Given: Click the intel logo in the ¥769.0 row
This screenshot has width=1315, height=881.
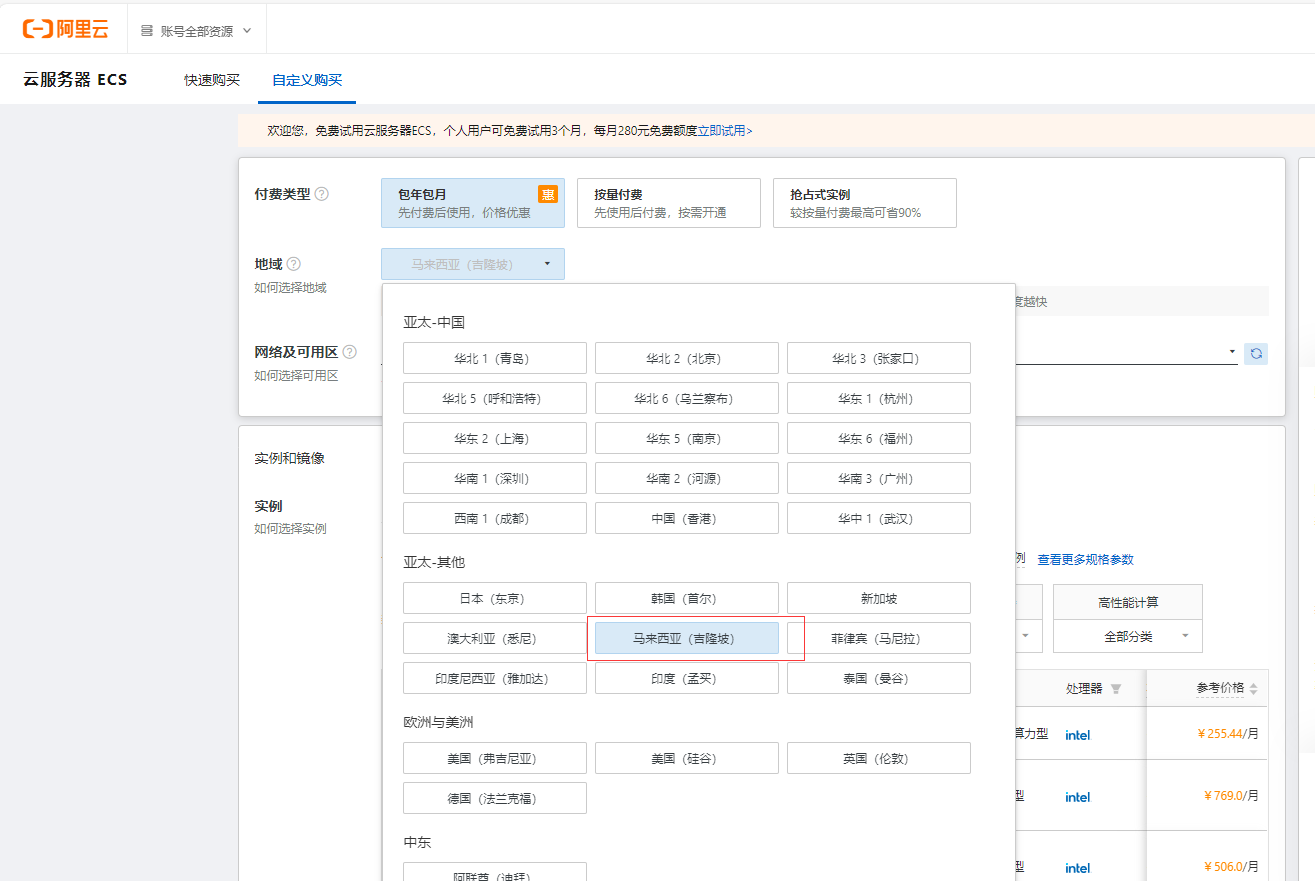Looking at the screenshot, I should click(1078, 797).
